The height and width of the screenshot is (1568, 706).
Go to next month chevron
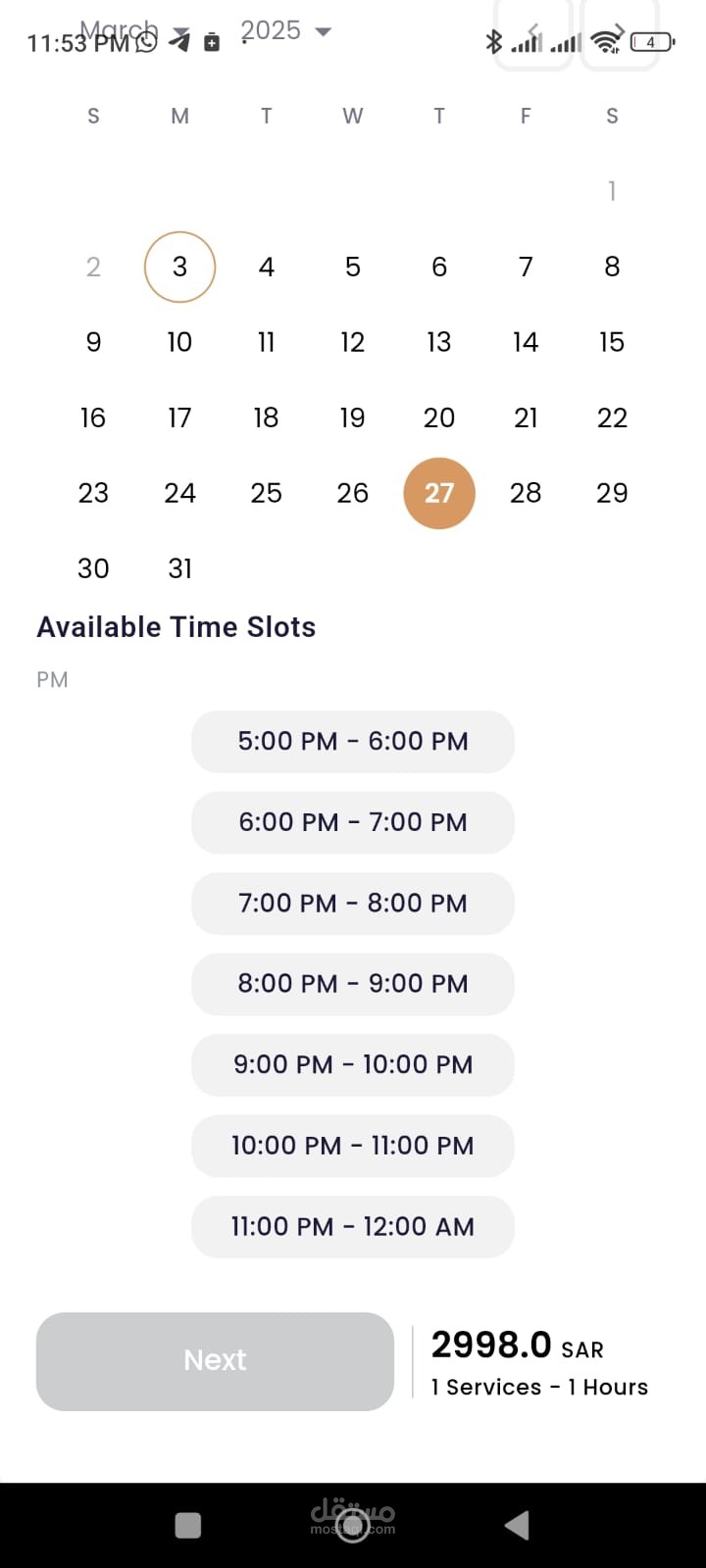620,32
